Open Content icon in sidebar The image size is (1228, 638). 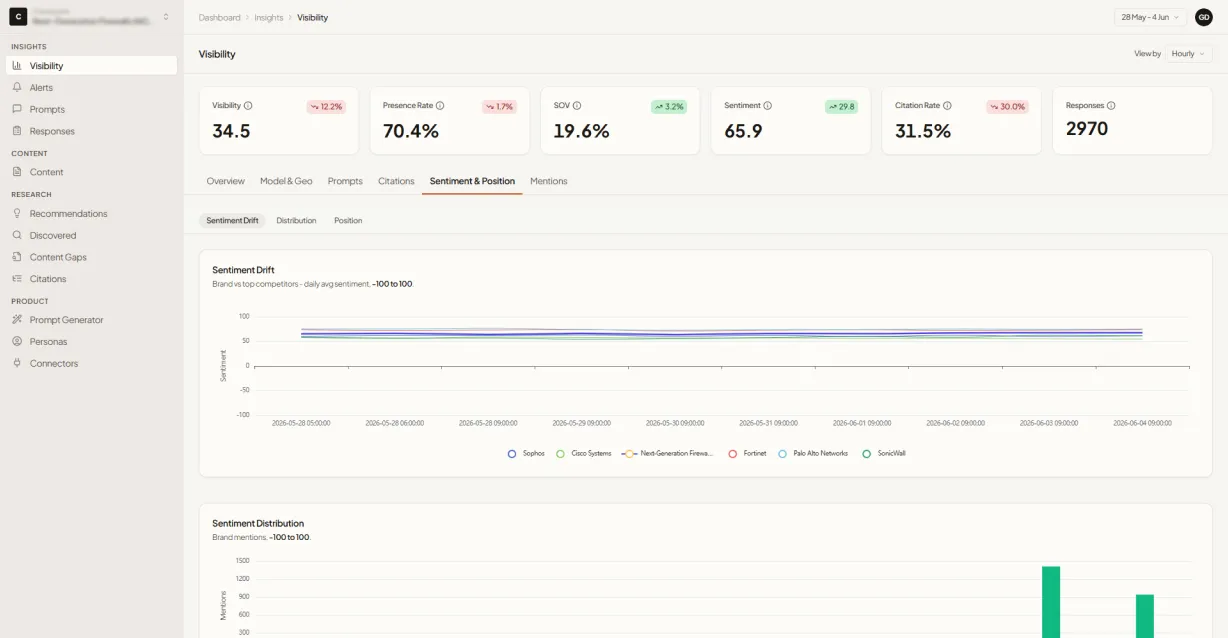pyautogui.click(x=17, y=172)
